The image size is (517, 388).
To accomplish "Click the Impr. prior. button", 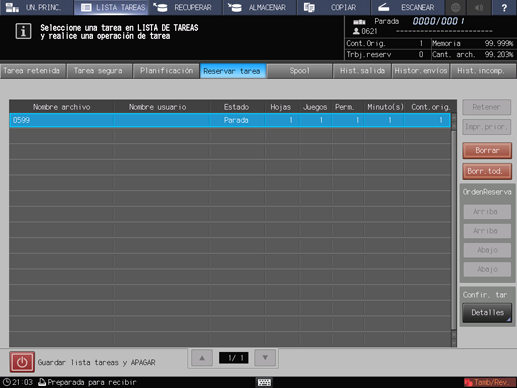I will point(487,127).
